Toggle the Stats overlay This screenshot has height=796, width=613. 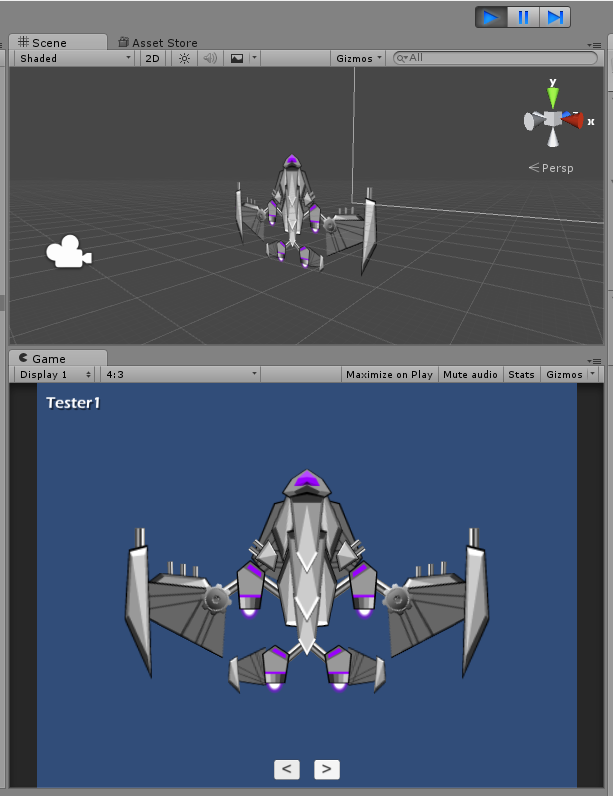coord(521,375)
